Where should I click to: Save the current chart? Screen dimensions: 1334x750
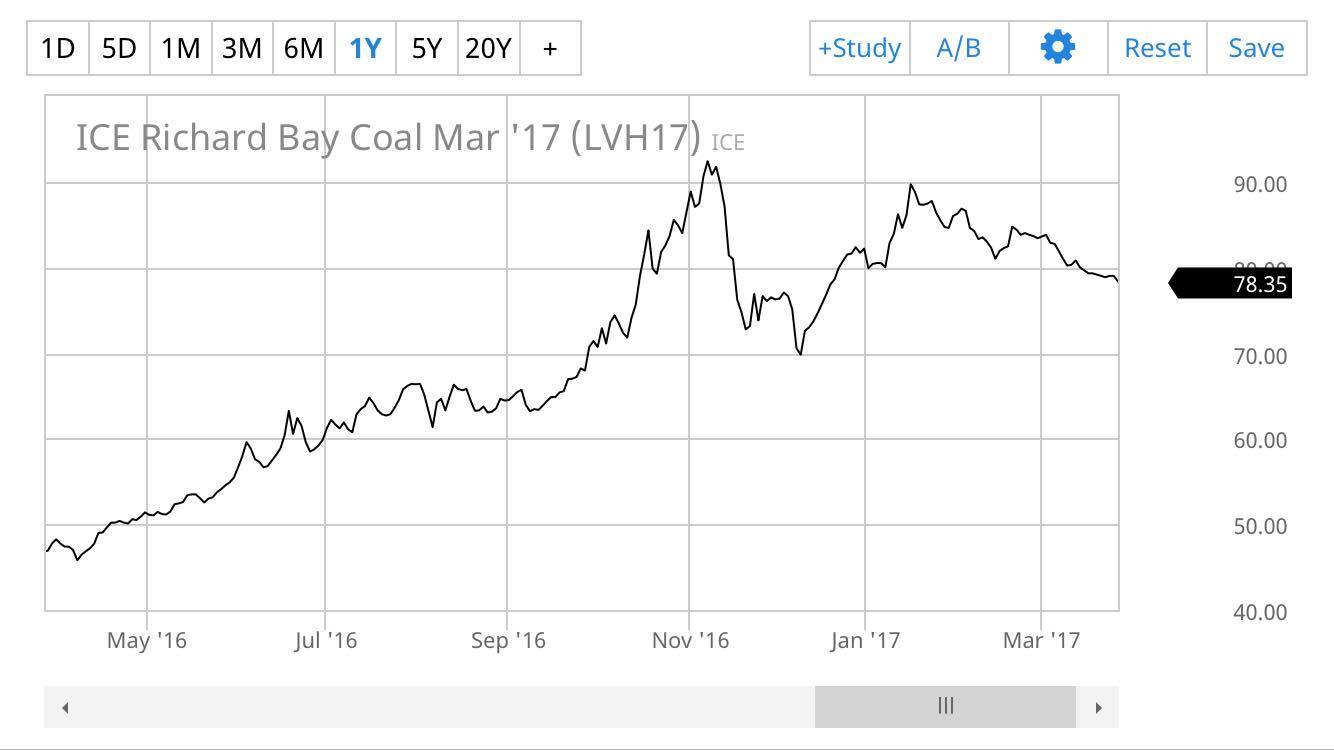(1256, 48)
